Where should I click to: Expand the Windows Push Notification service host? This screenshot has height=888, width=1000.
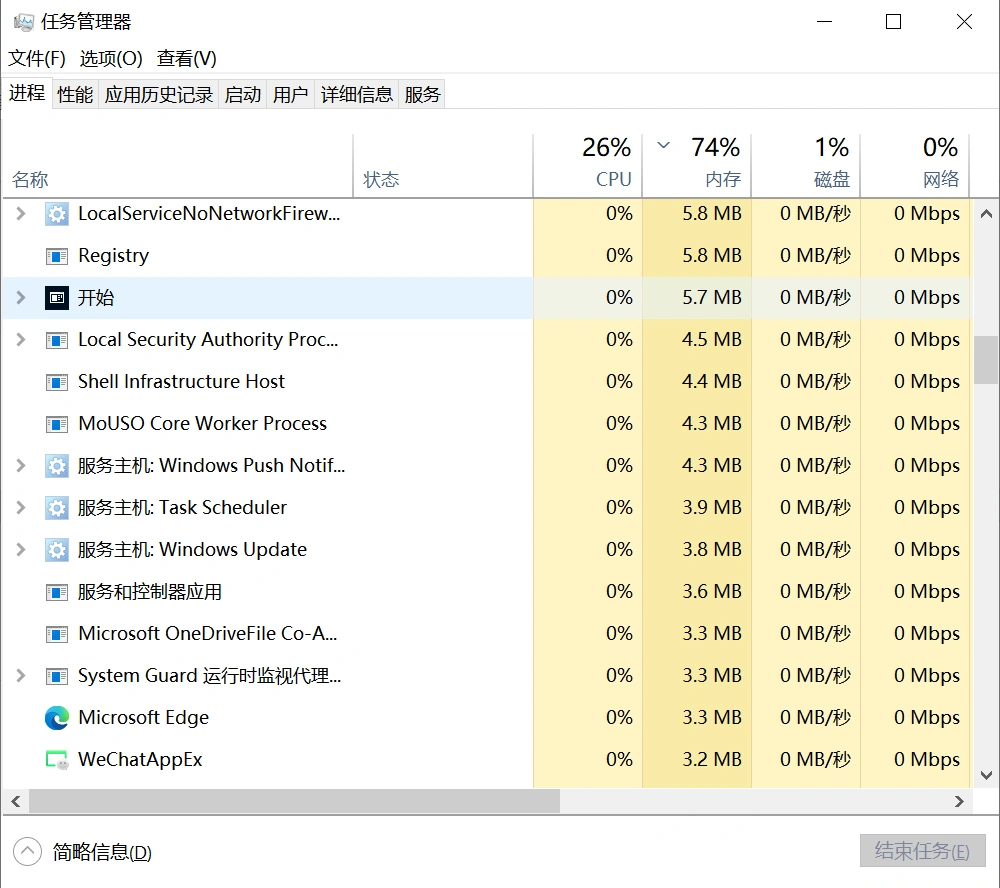(21, 466)
